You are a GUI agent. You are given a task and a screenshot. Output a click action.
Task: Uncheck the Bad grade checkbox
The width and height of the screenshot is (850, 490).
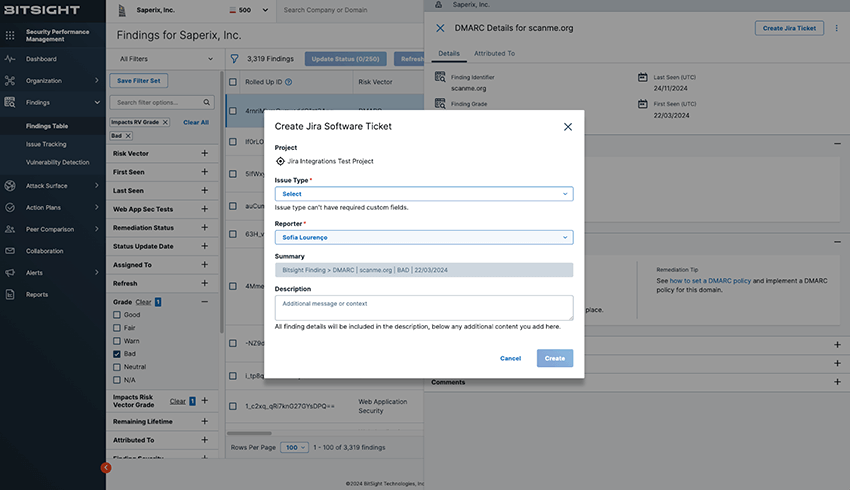[117, 354]
